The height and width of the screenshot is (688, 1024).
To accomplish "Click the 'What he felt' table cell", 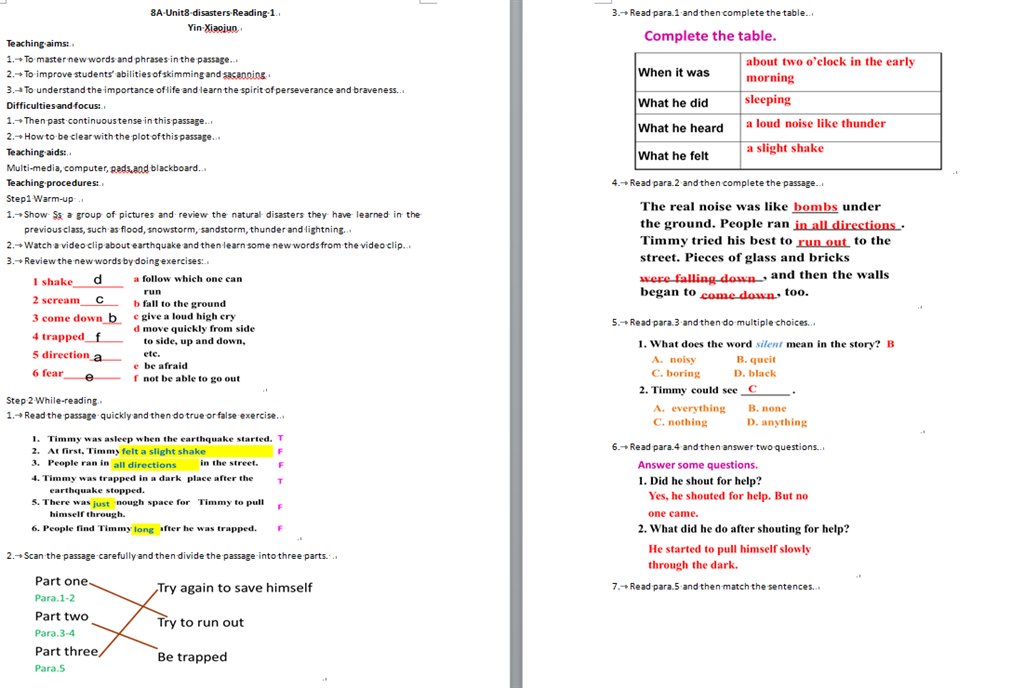I will pos(673,156).
